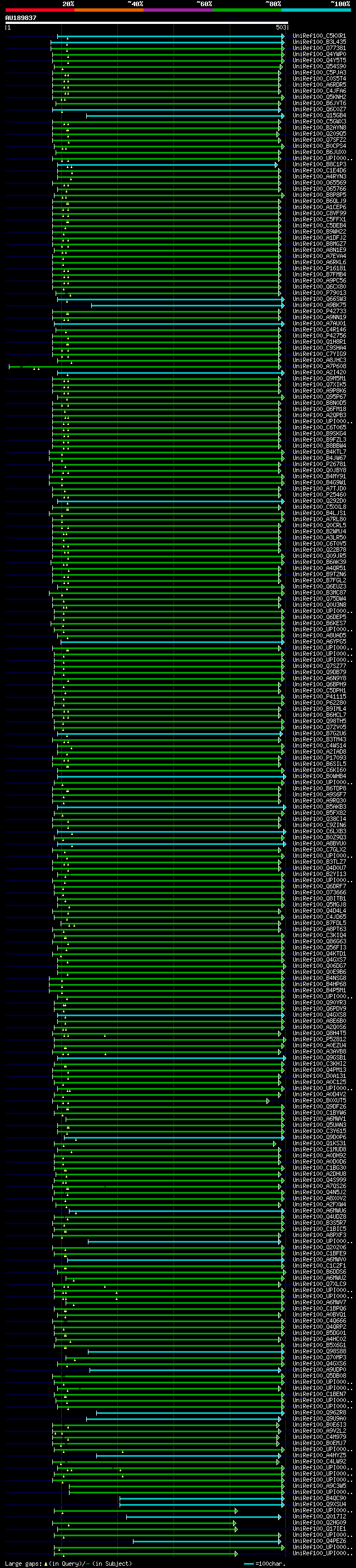Image resolution: width=356 pixels, height=1568 pixels.
Task: Click the green ~80% identity color segment
Action: (x=247, y=10)
